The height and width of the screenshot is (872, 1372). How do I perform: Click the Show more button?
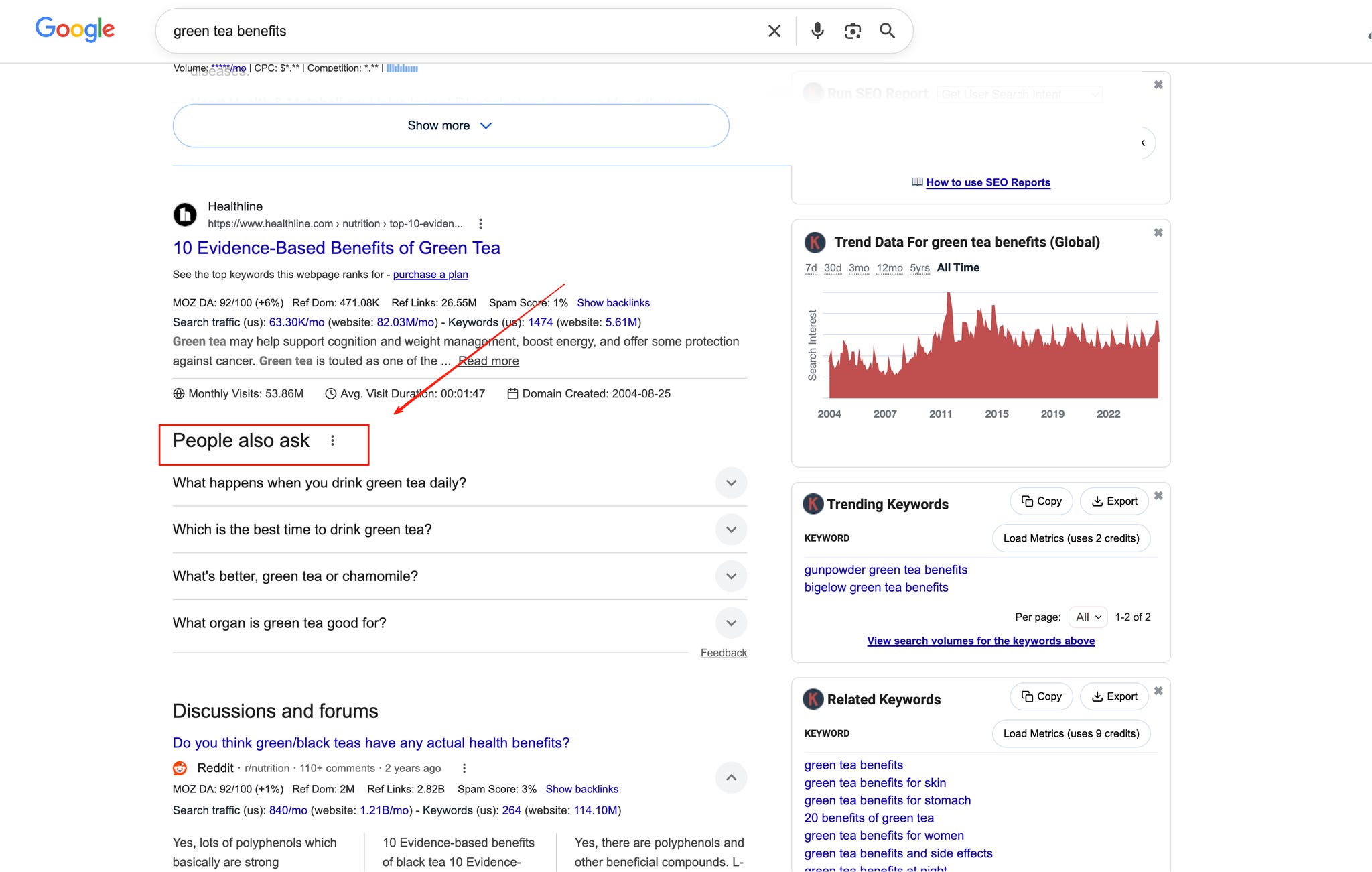[450, 125]
